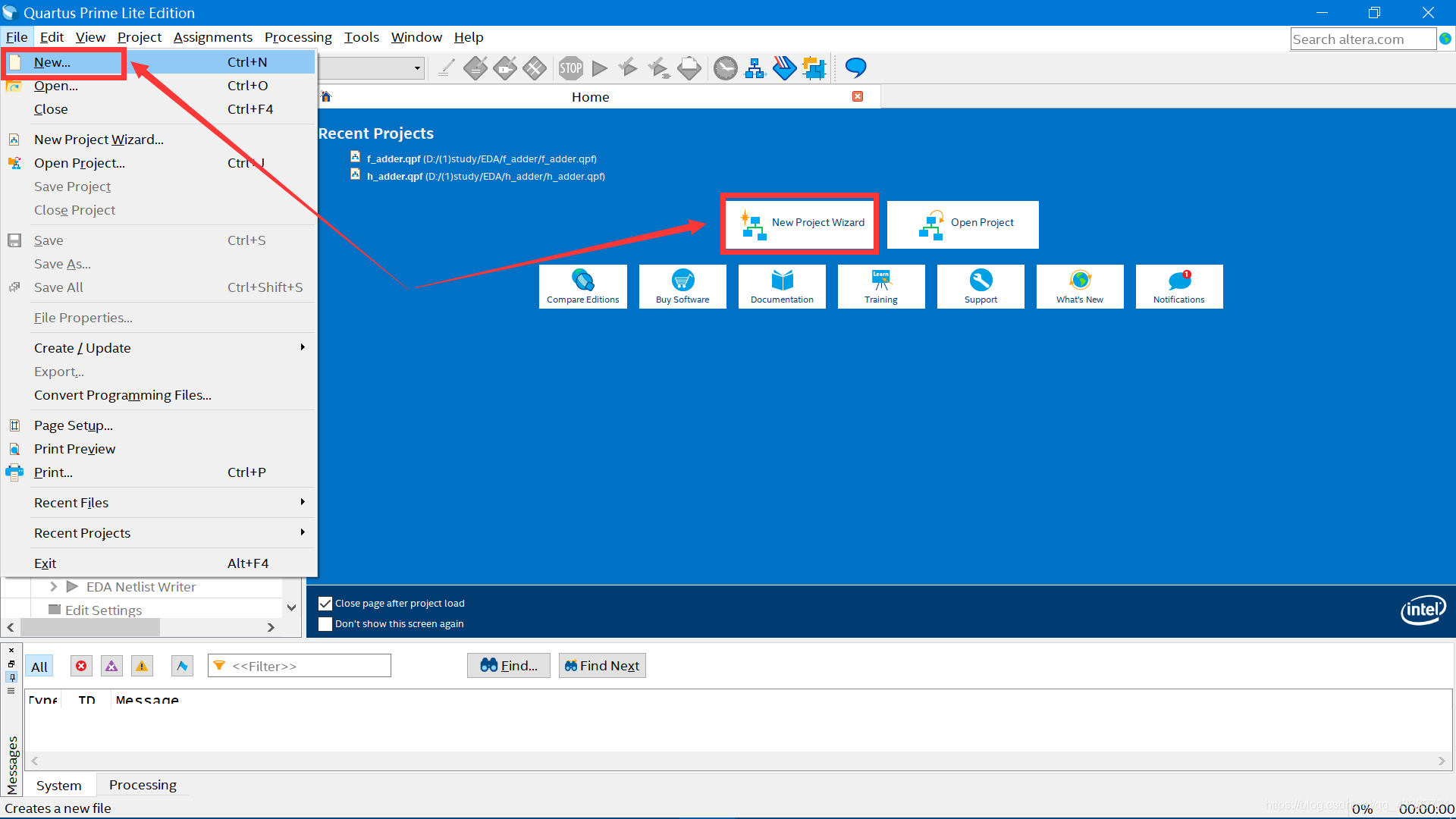Viewport: 1456px width, 819px height.
Task: Open the Chip Planner toolbar icon
Action: [x=814, y=68]
